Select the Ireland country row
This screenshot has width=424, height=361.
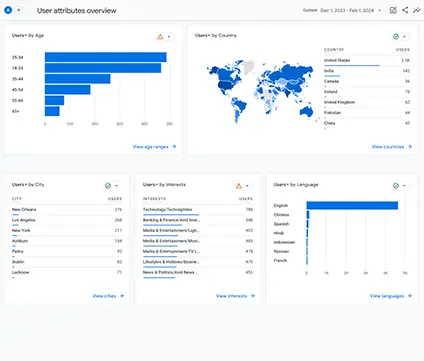(367, 92)
